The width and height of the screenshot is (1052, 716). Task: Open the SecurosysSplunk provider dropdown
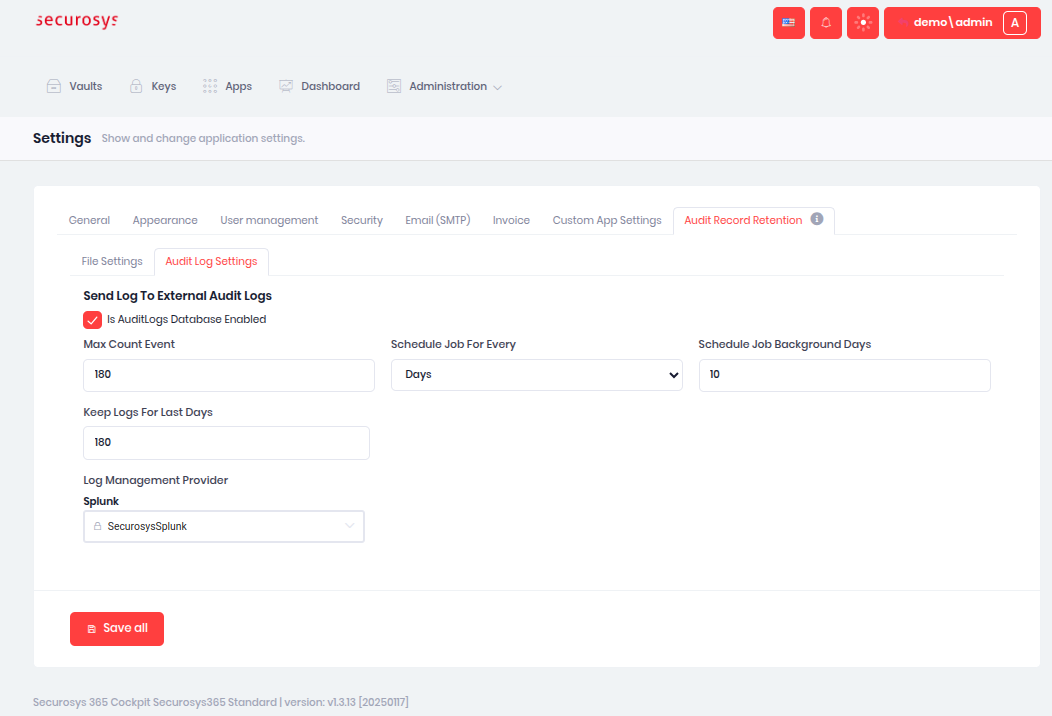tap(224, 526)
